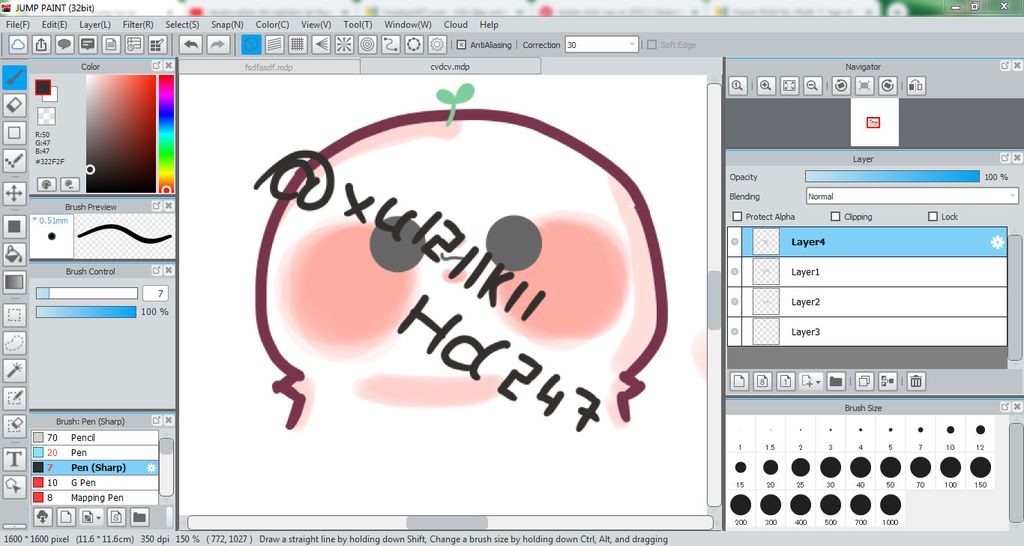1024x546 pixels.
Task: Click the hue color strip
Action: [x=167, y=134]
